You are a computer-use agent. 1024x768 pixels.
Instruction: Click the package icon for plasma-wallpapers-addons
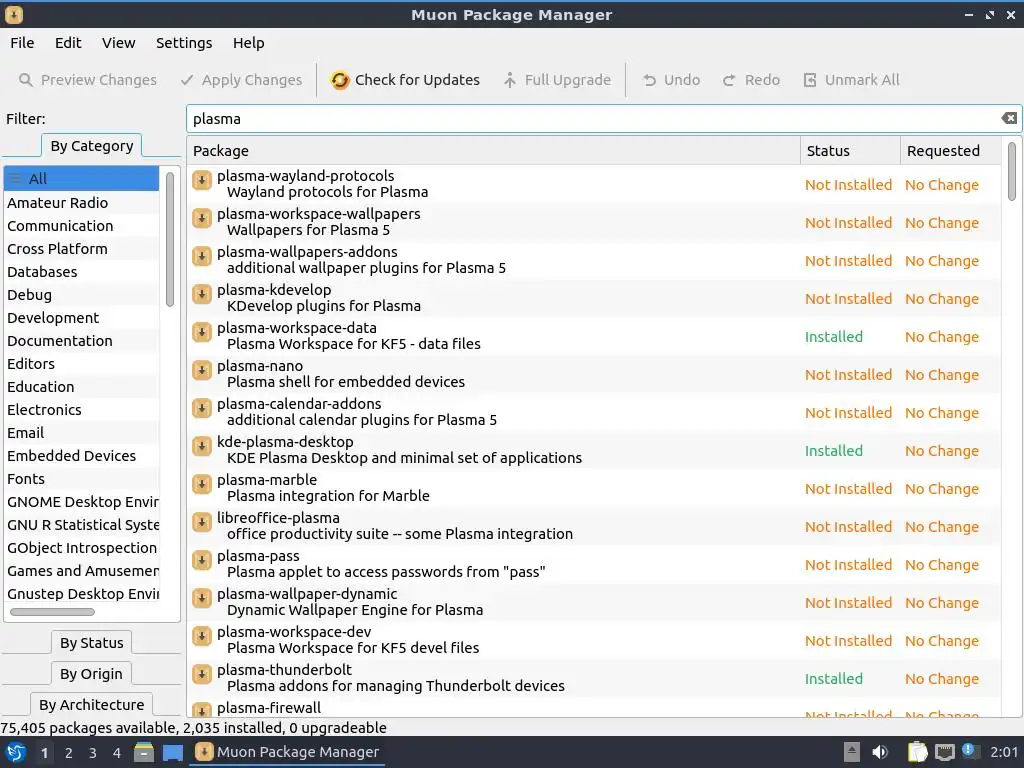click(202, 256)
